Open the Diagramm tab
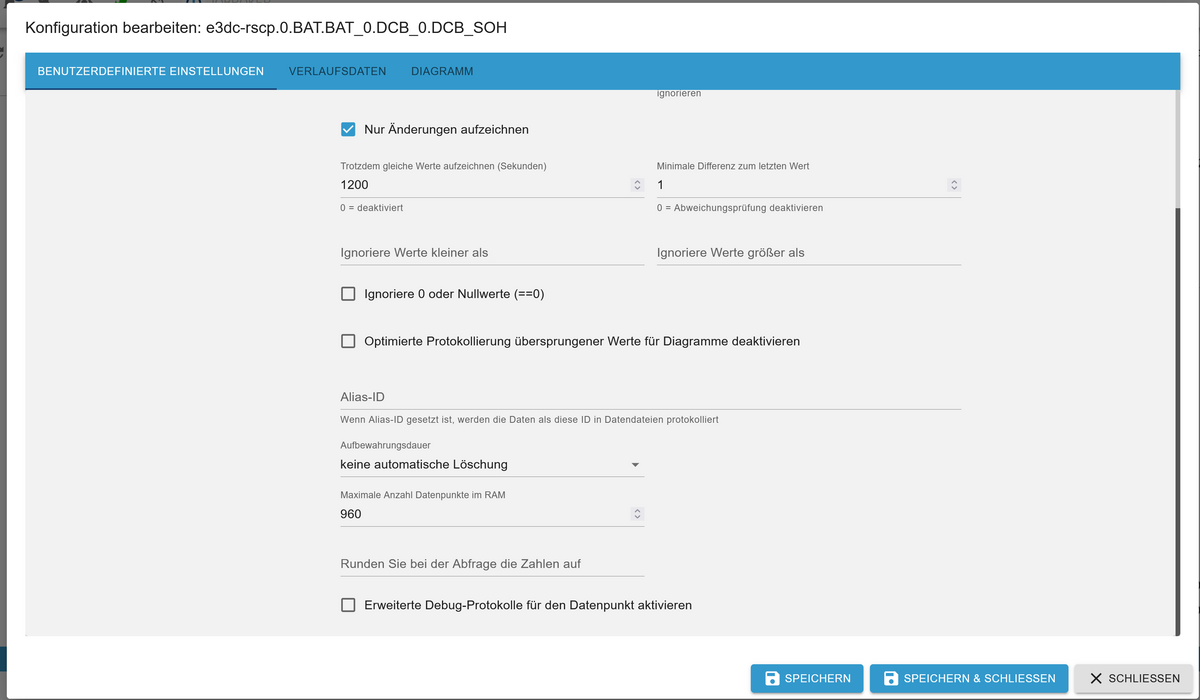The image size is (1200, 700). 442,72
